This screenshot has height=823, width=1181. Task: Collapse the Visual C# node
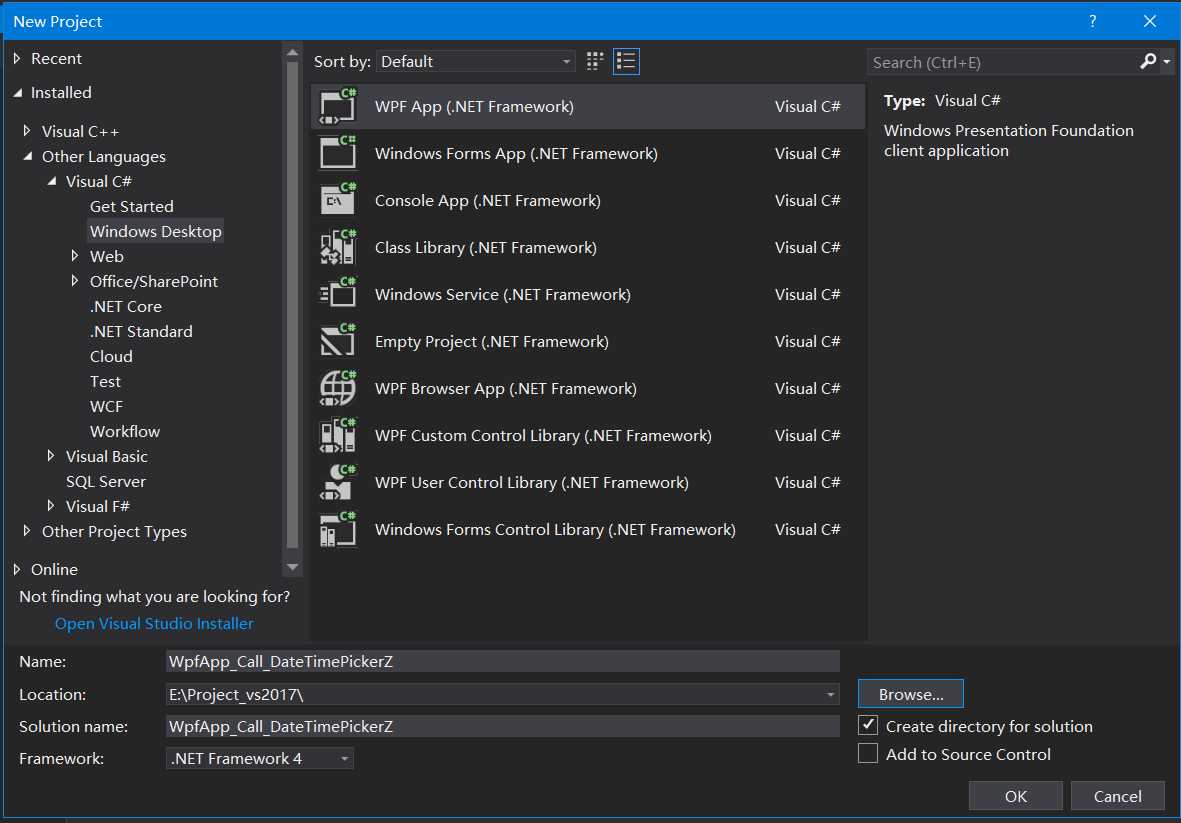(52, 181)
